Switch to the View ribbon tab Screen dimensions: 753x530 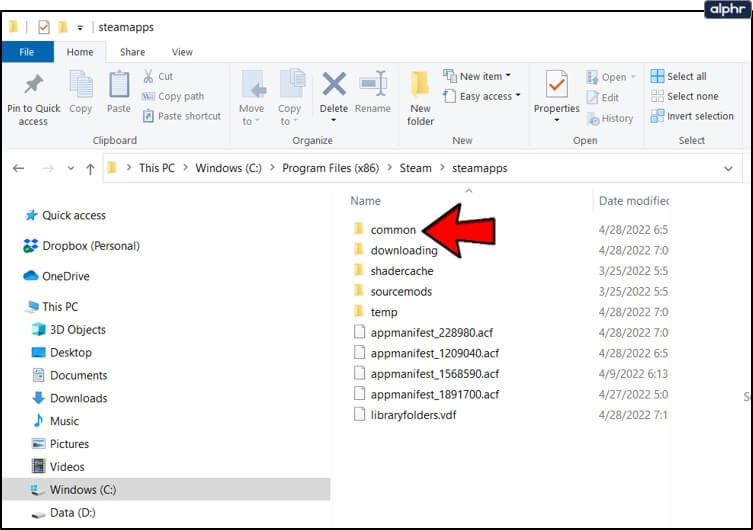182,52
